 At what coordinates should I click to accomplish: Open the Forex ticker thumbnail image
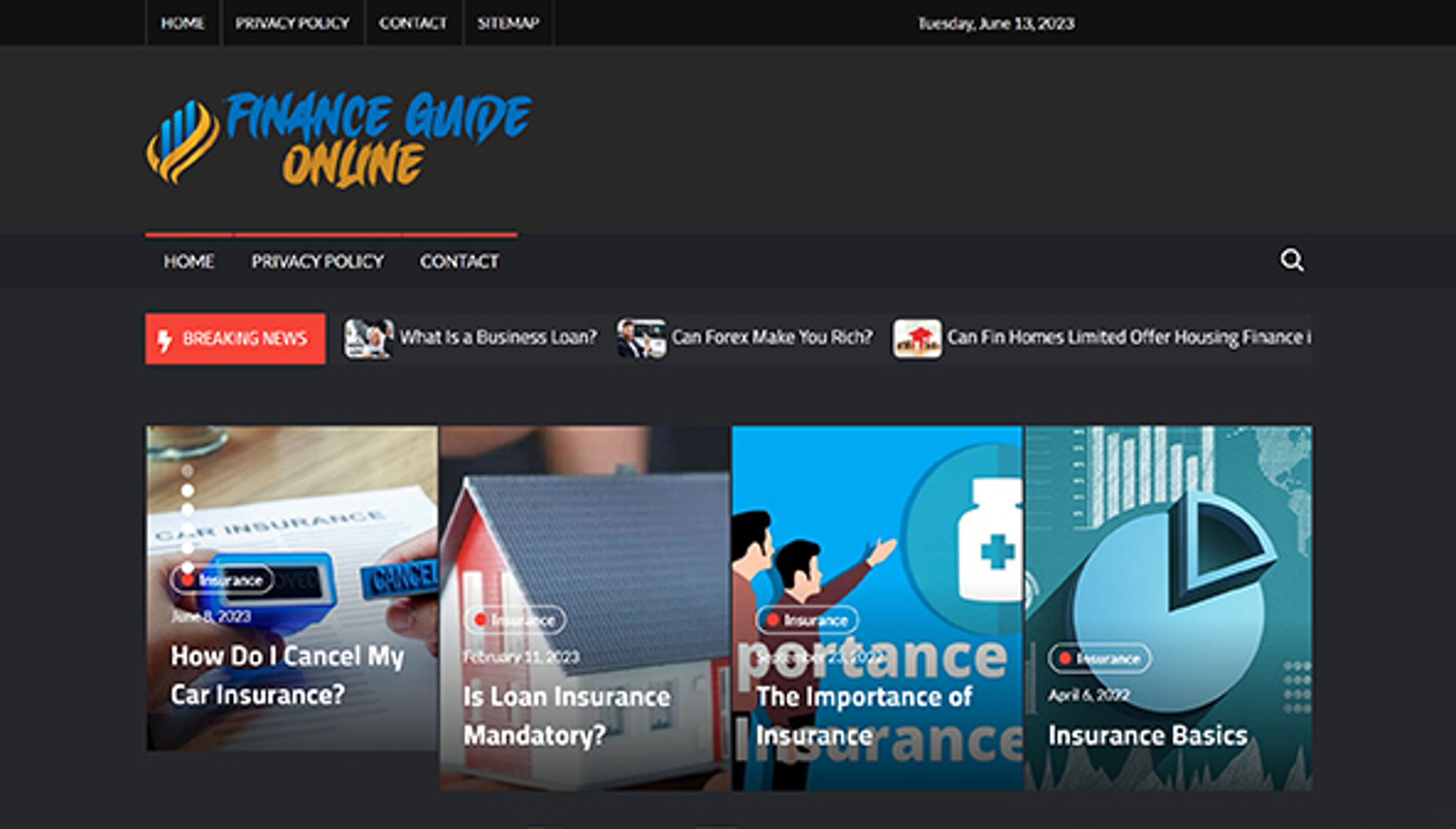(x=642, y=338)
